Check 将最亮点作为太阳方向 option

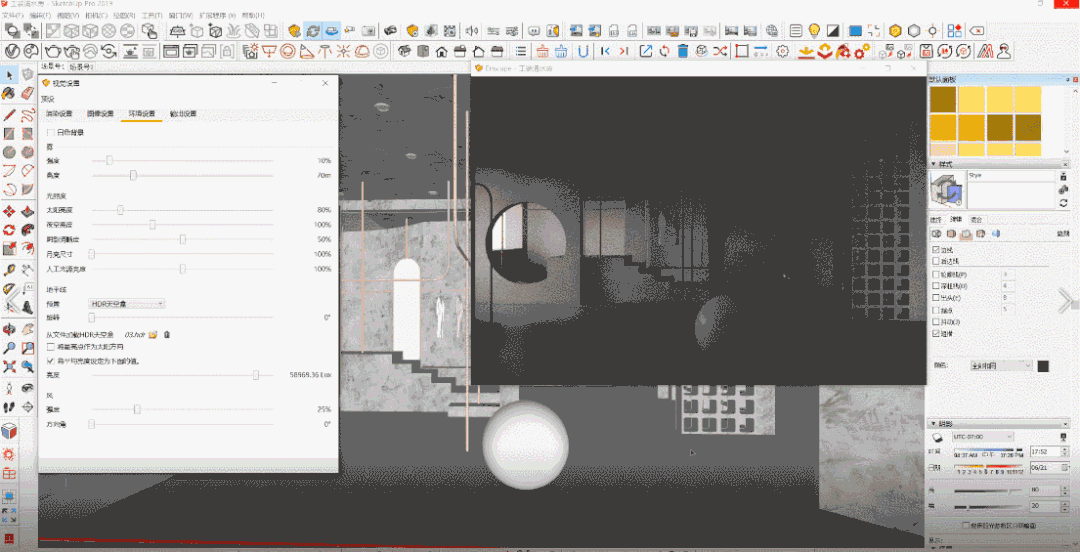tap(50, 347)
